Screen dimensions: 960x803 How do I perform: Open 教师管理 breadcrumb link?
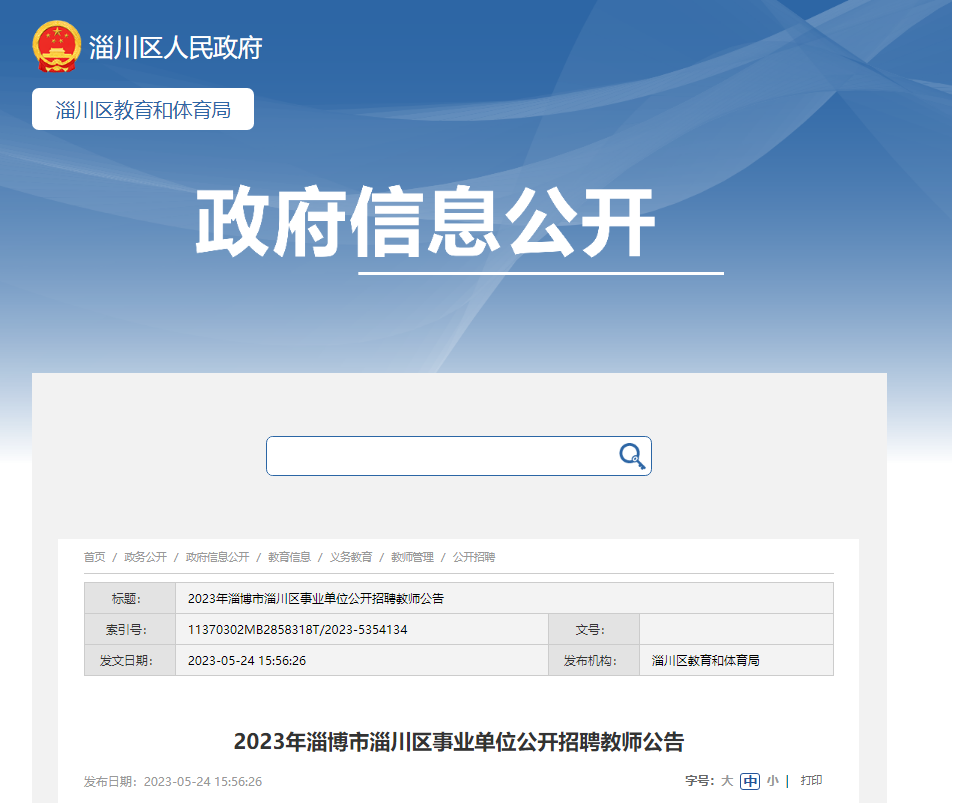point(412,557)
